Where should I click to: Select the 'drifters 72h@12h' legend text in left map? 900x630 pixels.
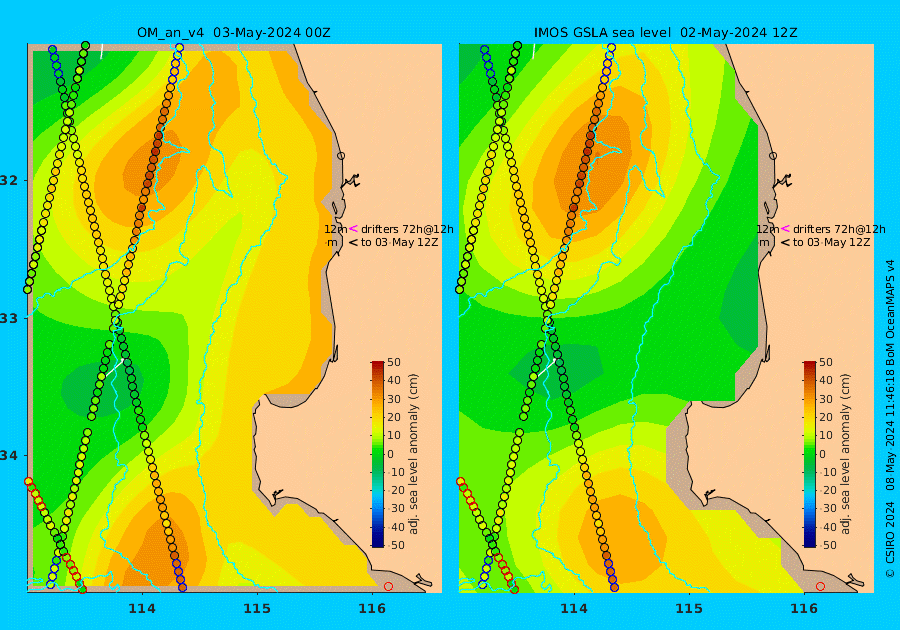pos(407,229)
